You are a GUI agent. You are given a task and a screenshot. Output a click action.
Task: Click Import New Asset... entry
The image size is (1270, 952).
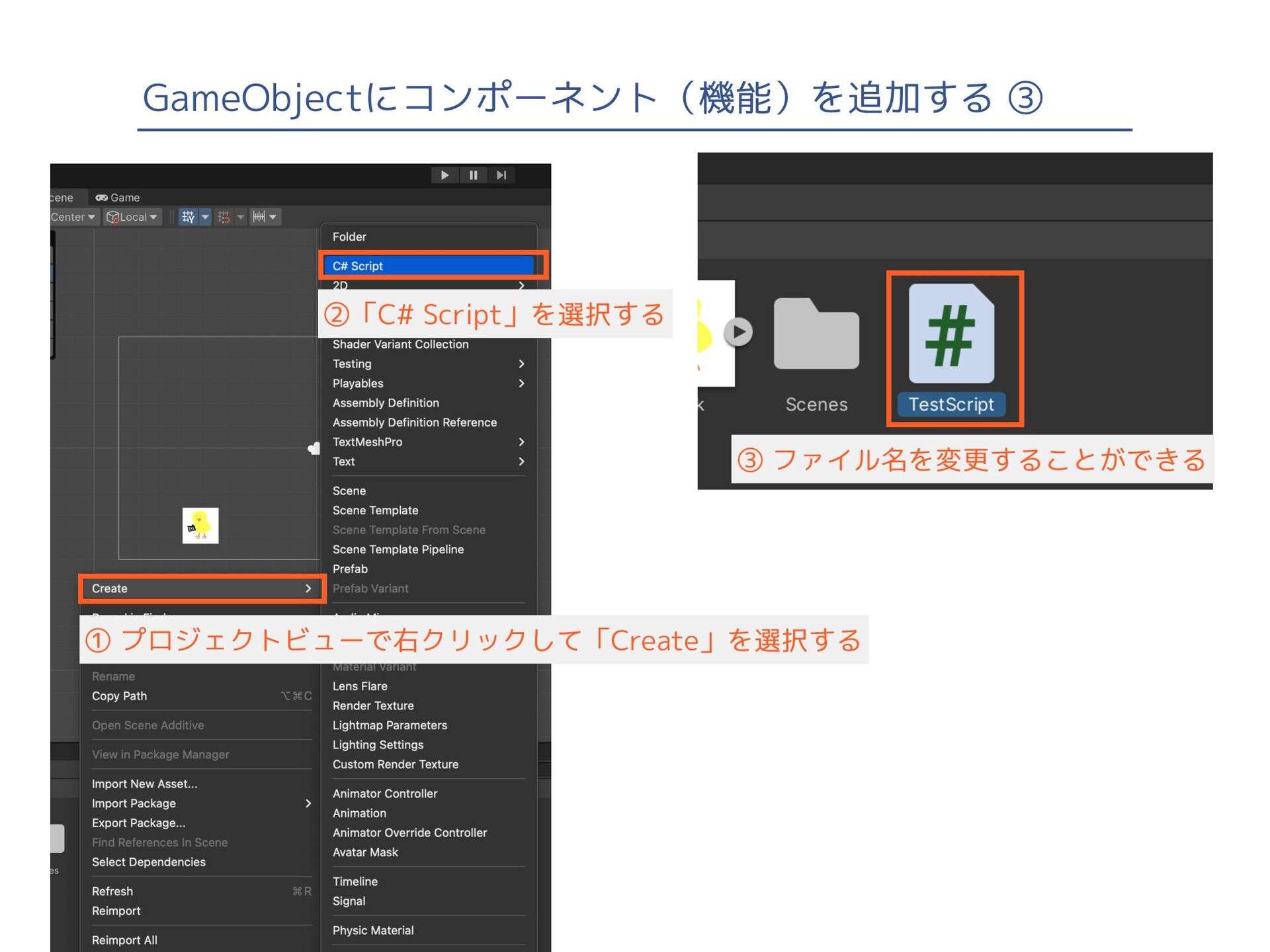click(144, 783)
